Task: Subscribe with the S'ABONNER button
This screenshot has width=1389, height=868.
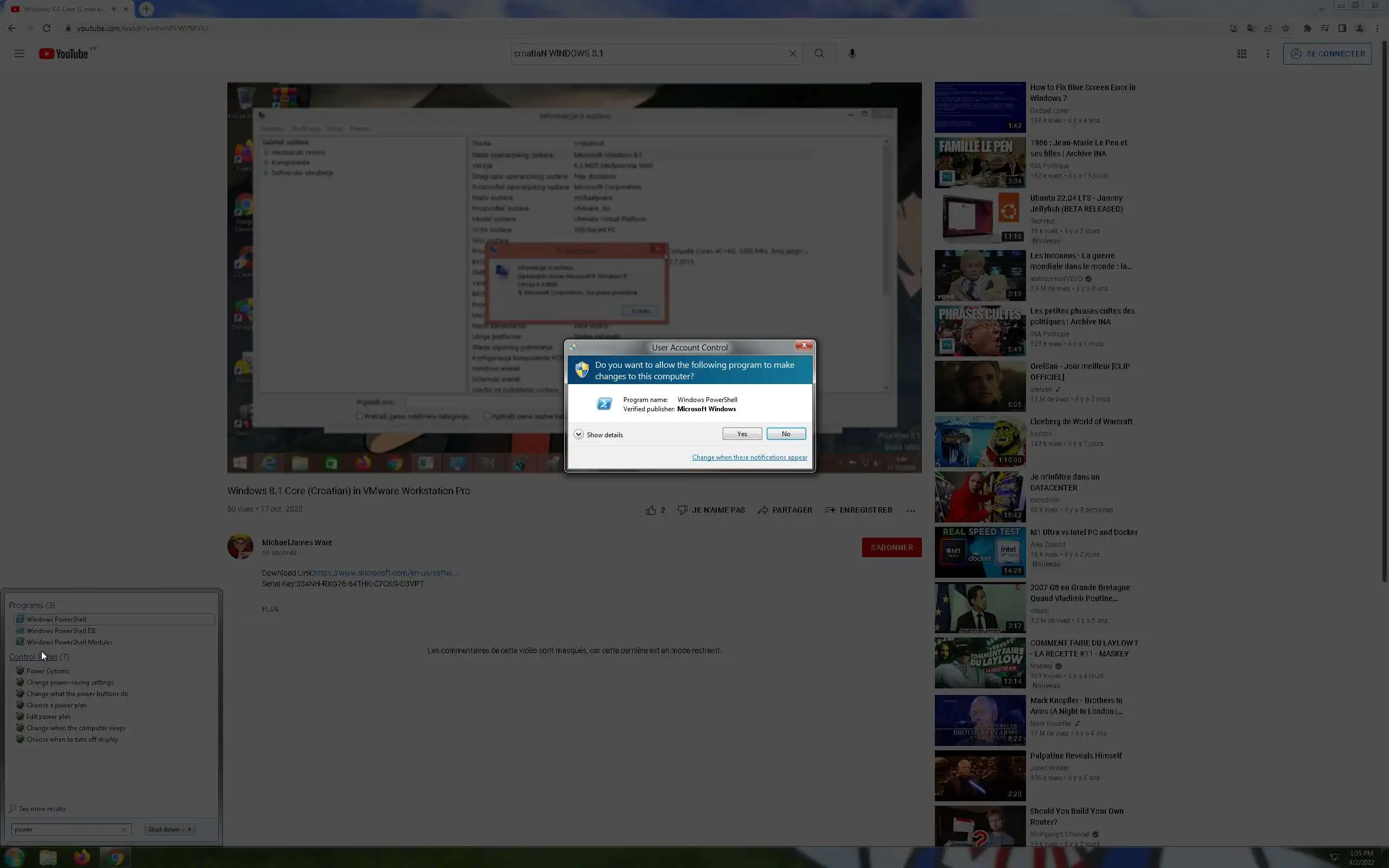Action: [x=891, y=547]
